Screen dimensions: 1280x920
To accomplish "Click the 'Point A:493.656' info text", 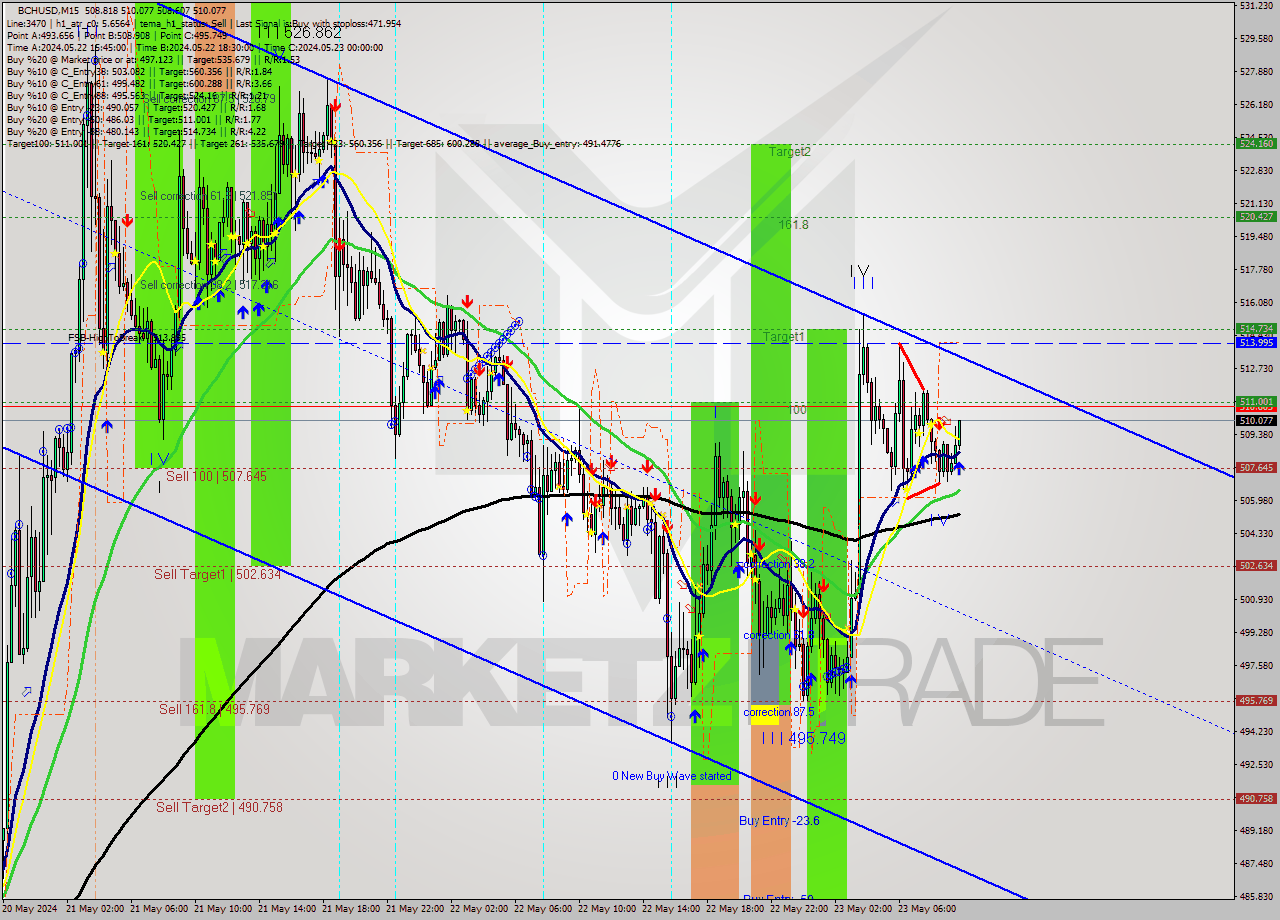I will pyautogui.click(x=40, y=35).
